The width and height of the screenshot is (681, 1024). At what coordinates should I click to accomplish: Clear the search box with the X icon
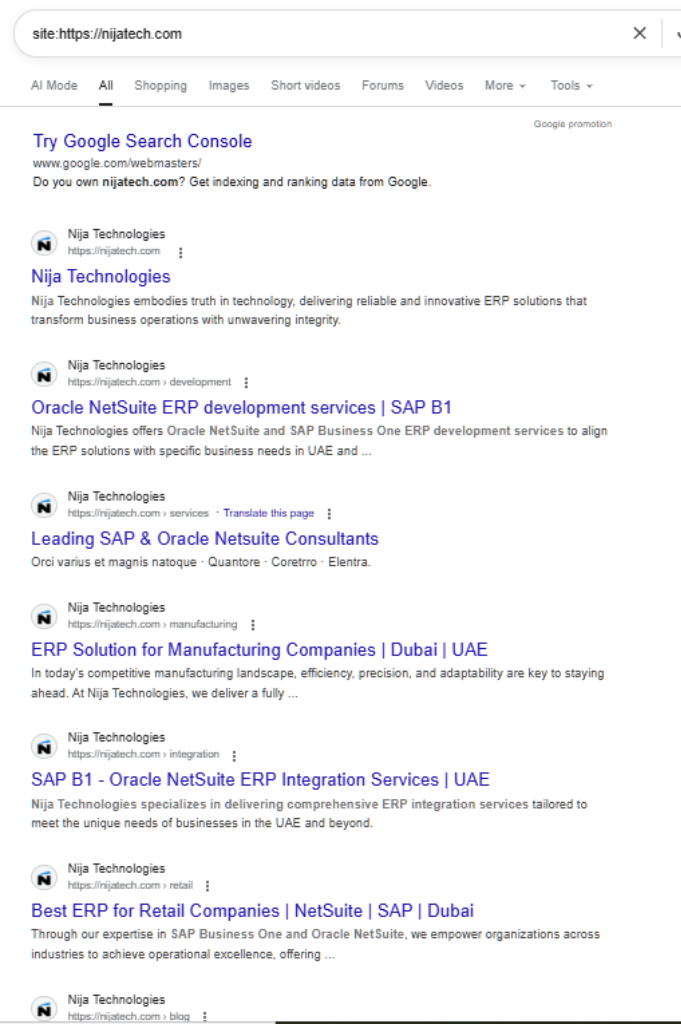tap(640, 34)
